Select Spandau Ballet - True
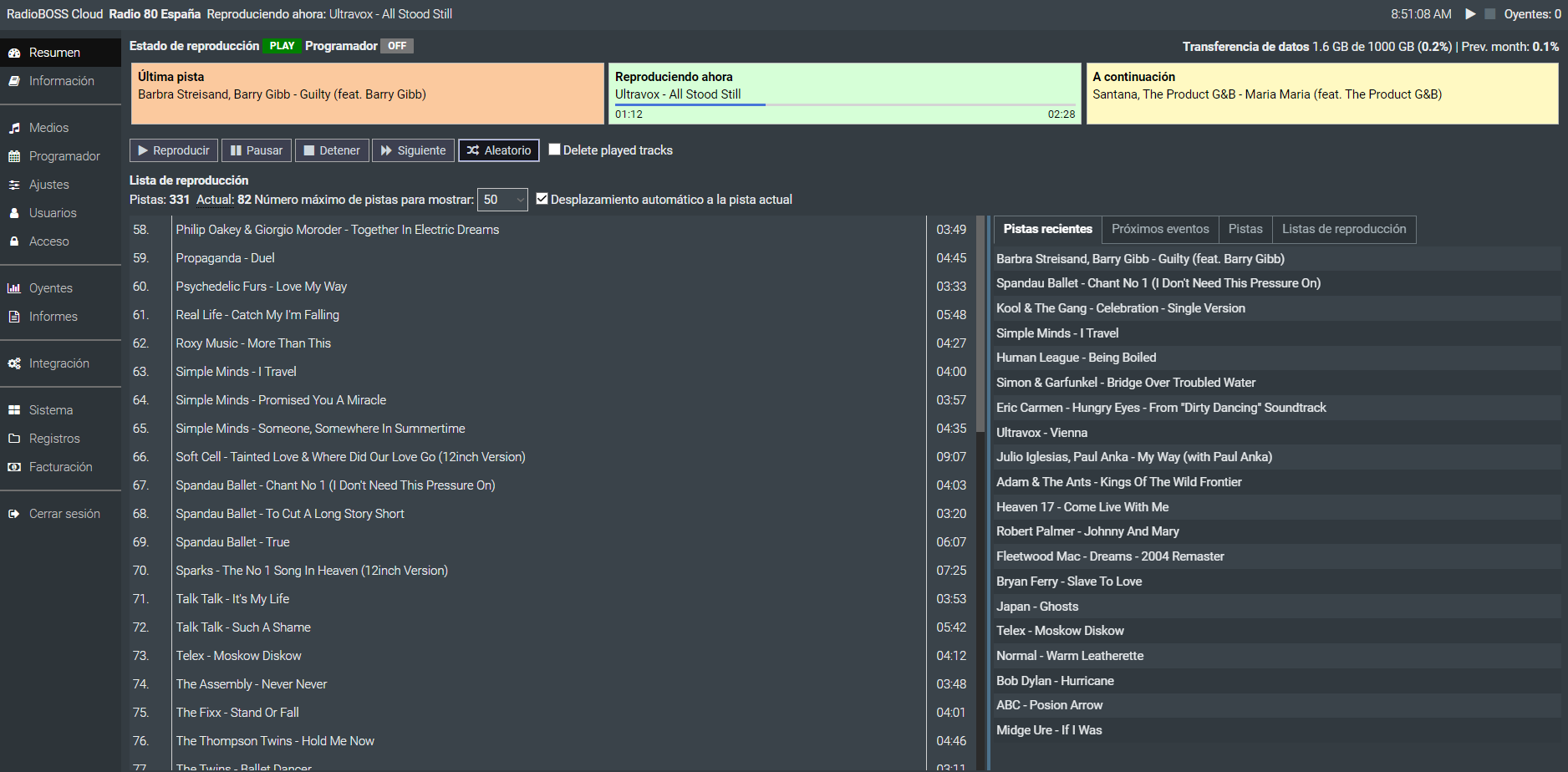The width and height of the screenshot is (1568, 772). point(549,542)
